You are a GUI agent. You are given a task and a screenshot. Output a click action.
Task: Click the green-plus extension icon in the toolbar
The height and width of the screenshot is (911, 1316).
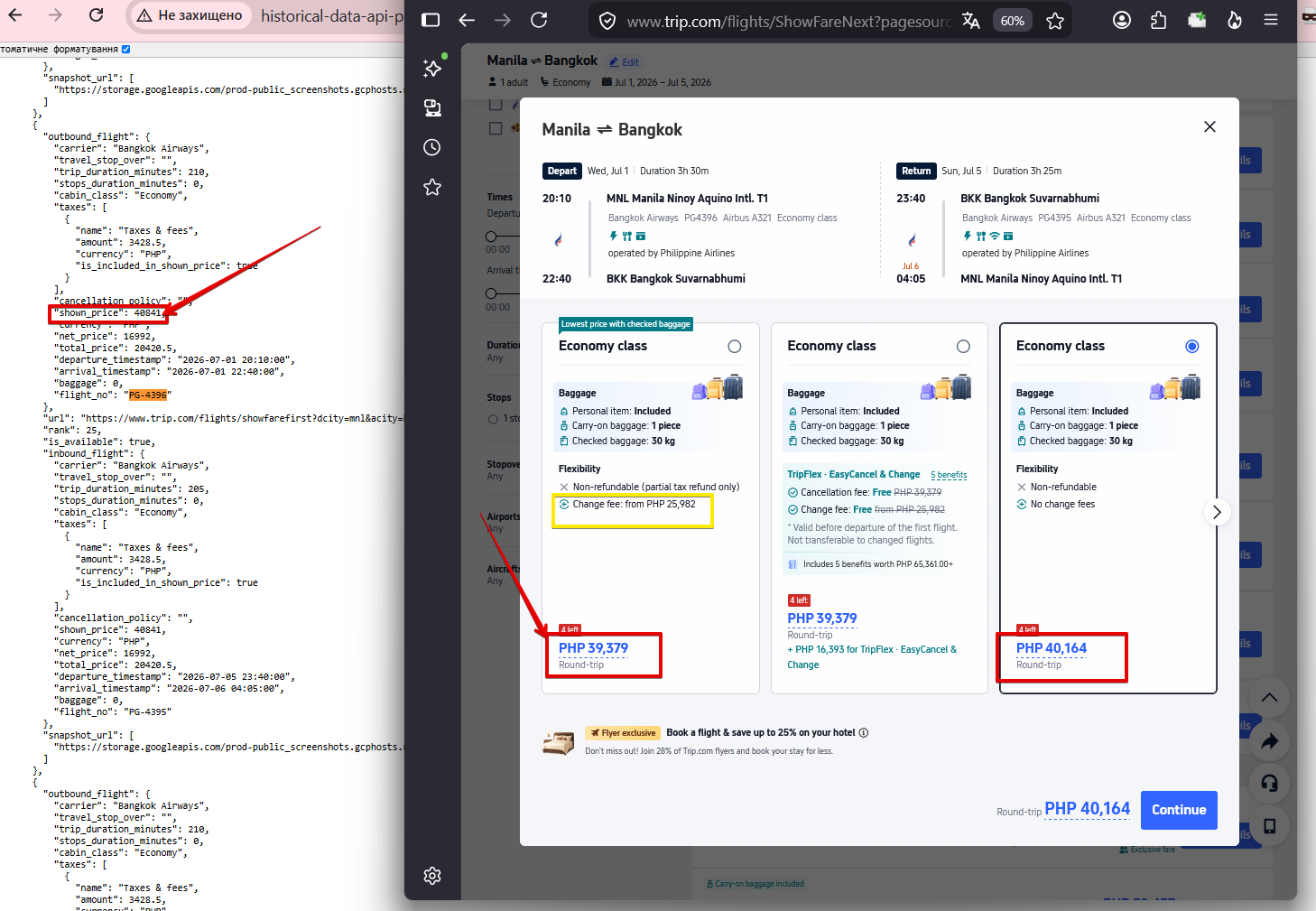point(1197,20)
